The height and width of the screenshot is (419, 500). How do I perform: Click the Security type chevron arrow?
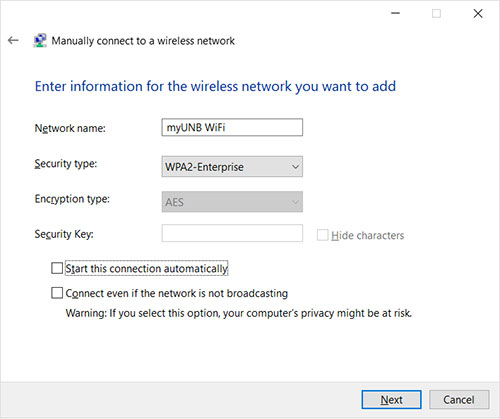[295, 166]
